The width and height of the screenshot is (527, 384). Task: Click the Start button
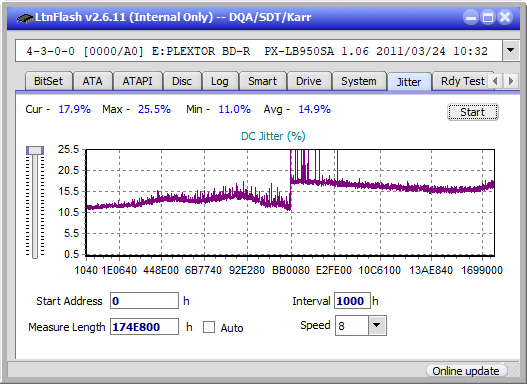(x=473, y=112)
